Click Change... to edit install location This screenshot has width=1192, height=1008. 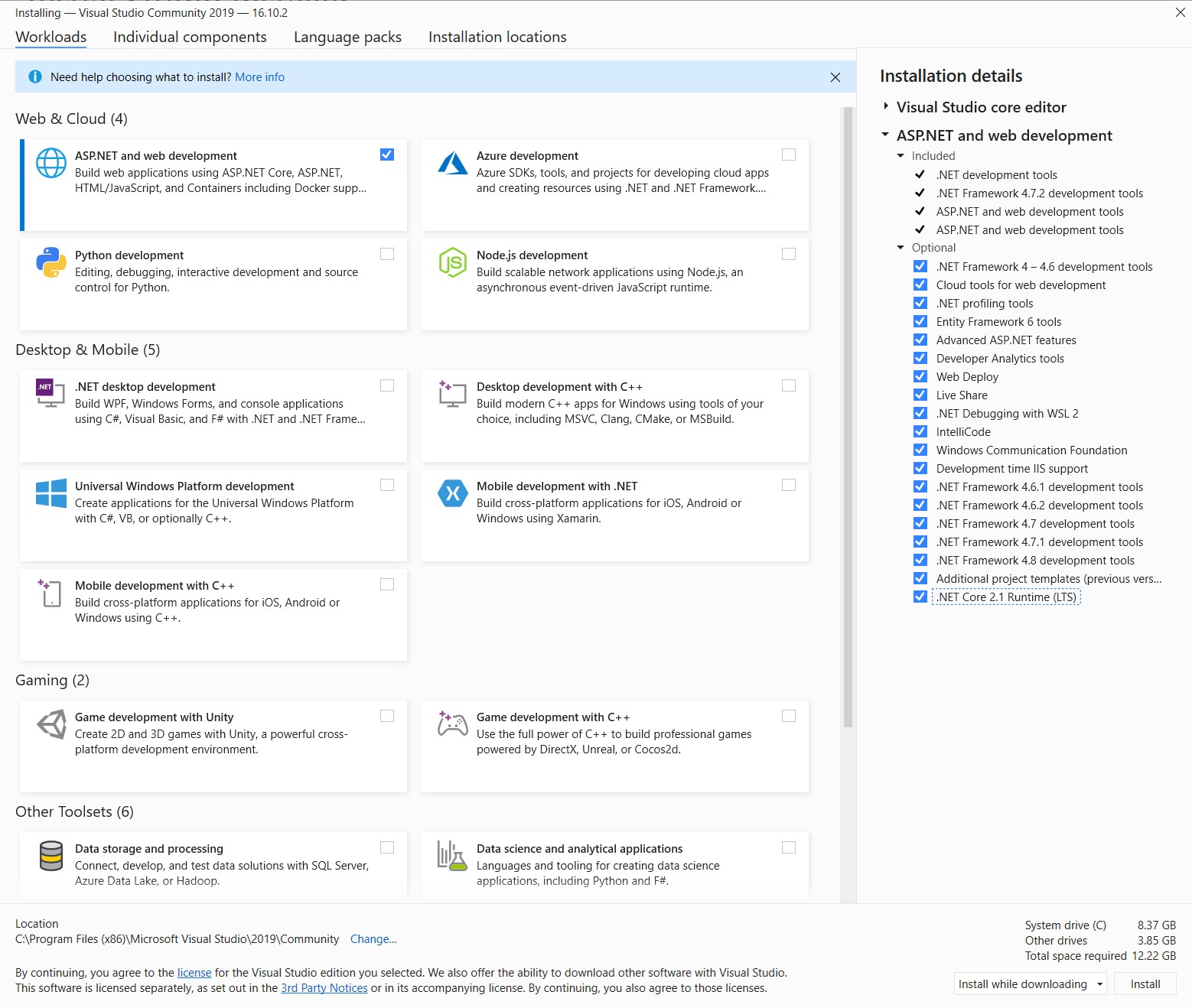(x=373, y=939)
